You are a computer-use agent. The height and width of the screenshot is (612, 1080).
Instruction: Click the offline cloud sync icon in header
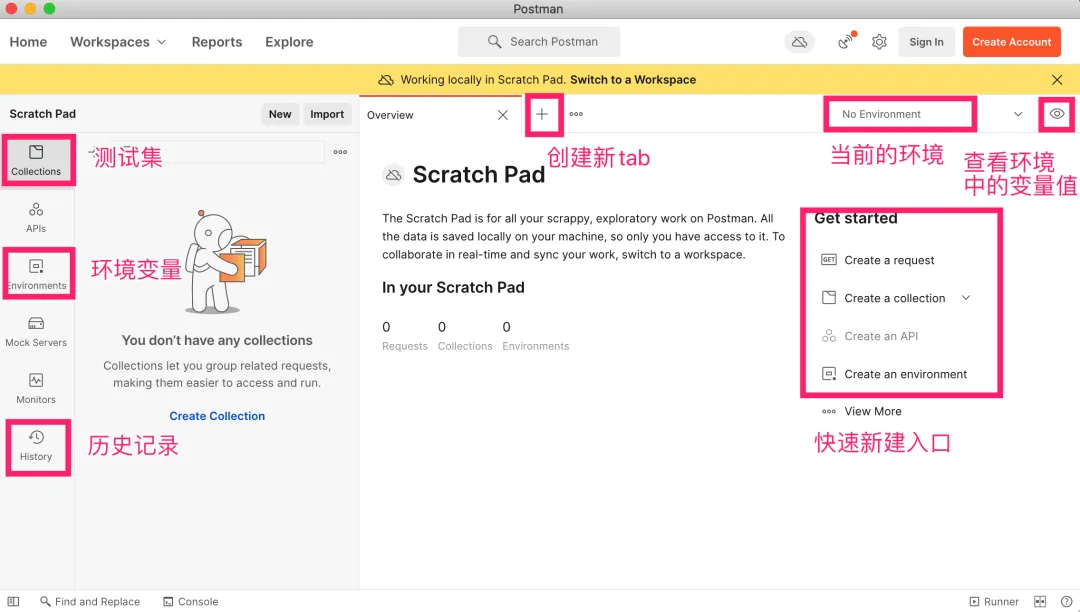pos(799,42)
